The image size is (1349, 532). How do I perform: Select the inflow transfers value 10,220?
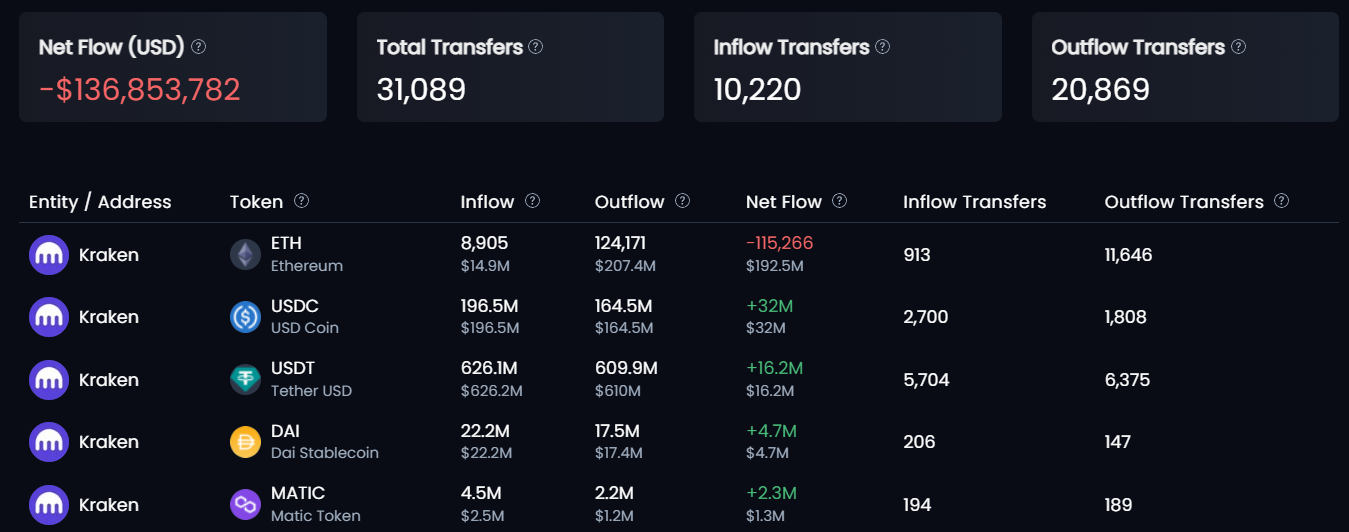(x=757, y=90)
